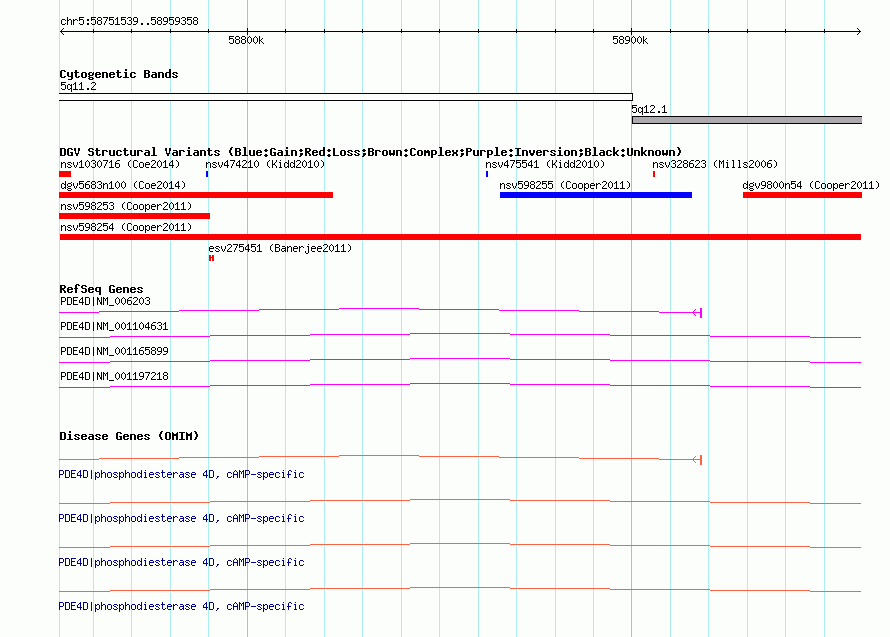Open the Cytogenetic Bands track heading
The width and height of the screenshot is (890, 637).
click(x=119, y=74)
